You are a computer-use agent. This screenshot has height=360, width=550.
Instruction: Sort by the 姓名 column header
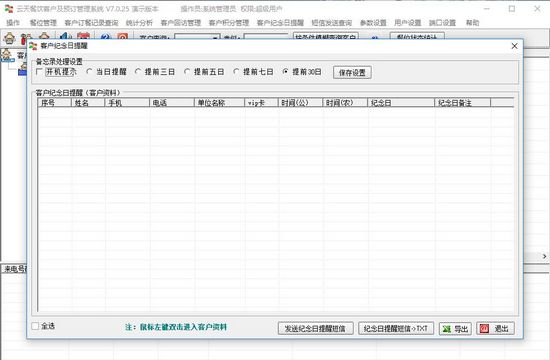88,103
